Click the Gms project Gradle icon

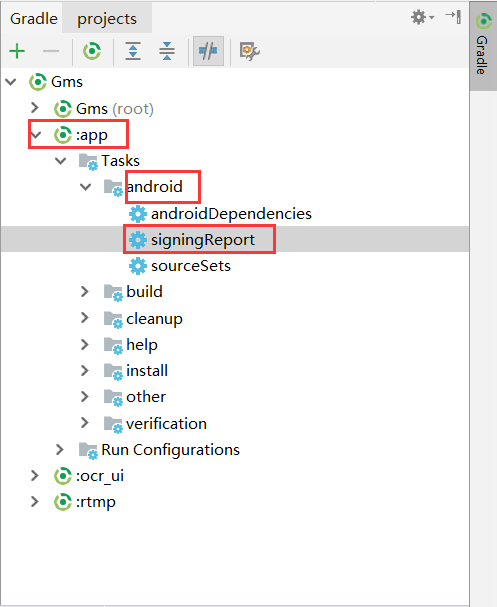[x=38, y=82]
